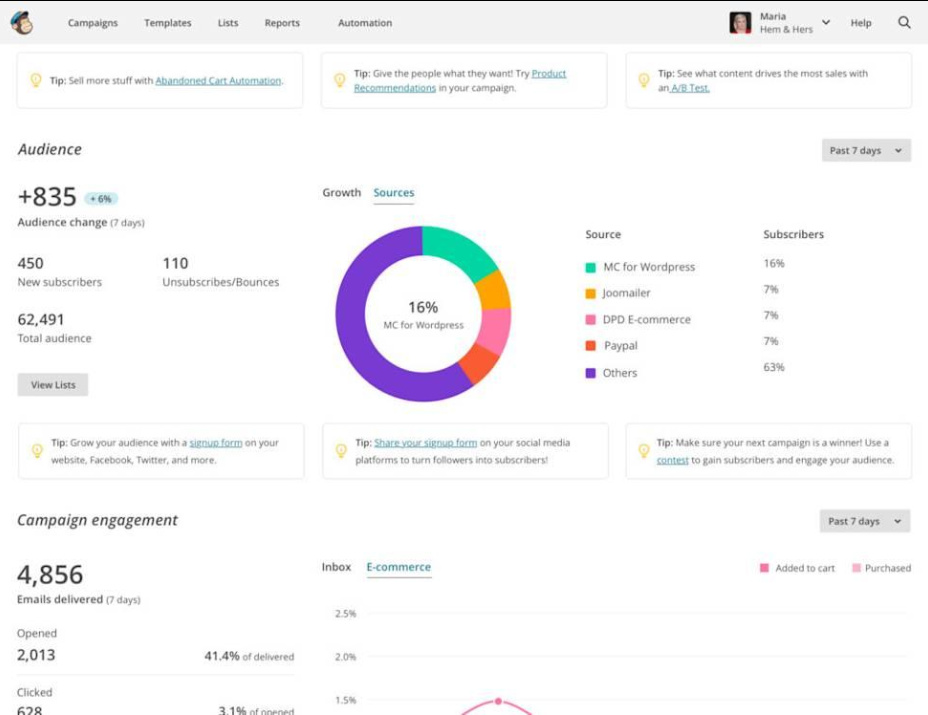
Task: Click the lightbulb icon beside the Product Recommendations tip
Action: pos(342,80)
